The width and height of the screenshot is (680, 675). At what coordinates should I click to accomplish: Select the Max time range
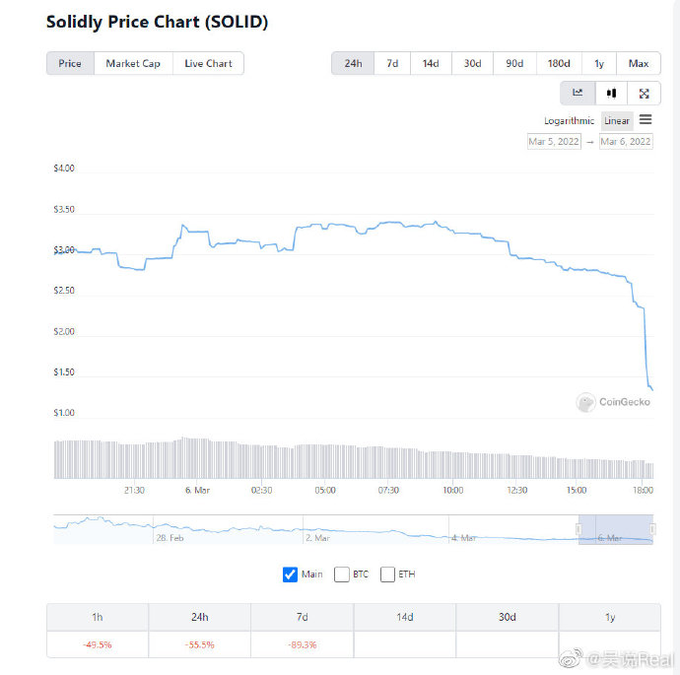638,63
